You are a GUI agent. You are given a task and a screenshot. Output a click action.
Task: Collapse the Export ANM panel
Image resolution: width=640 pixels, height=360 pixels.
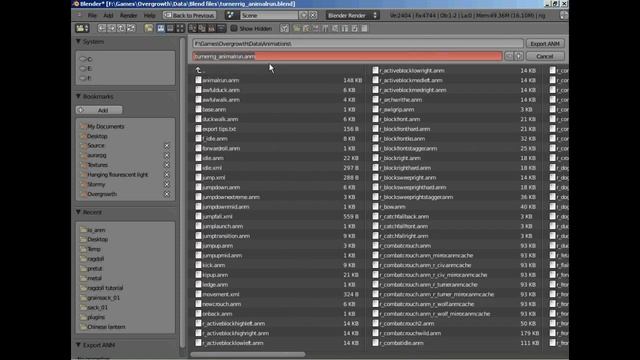[78, 345]
